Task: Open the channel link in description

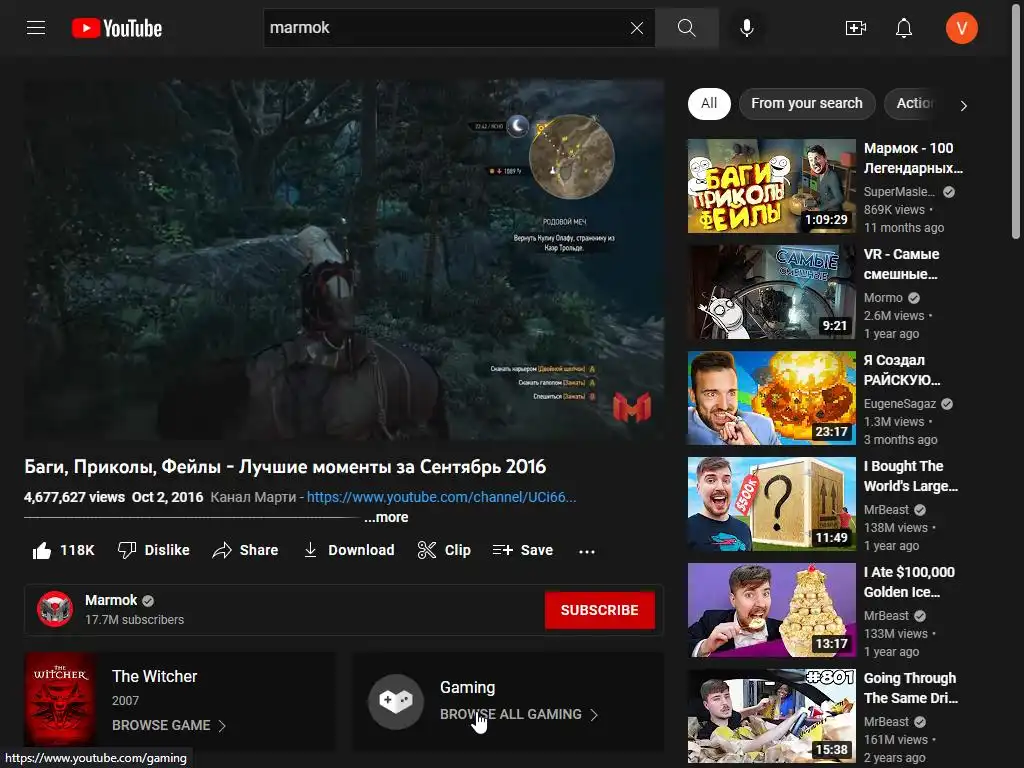Action: [x=441, y=497]
